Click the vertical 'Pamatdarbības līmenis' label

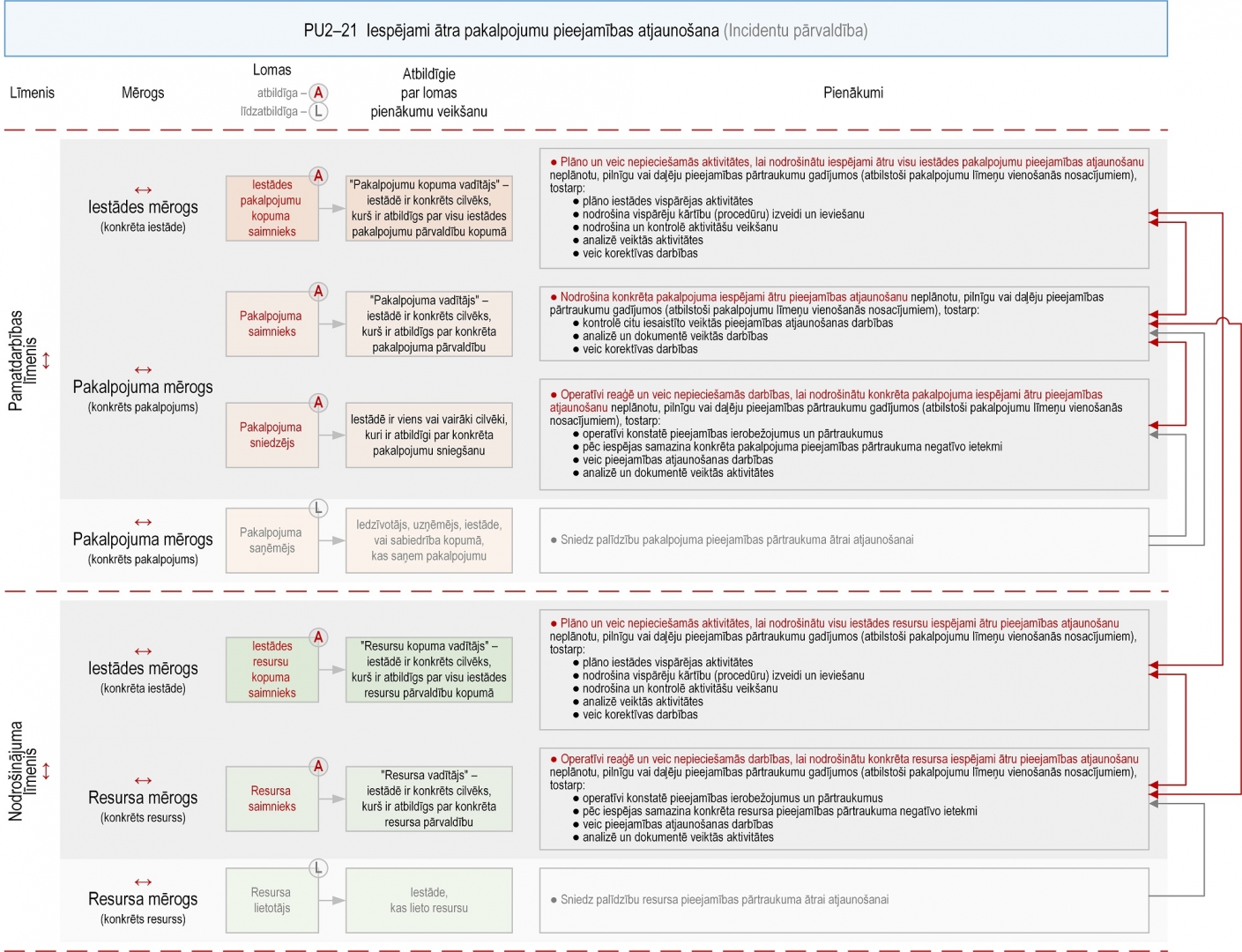click(24, 361)
